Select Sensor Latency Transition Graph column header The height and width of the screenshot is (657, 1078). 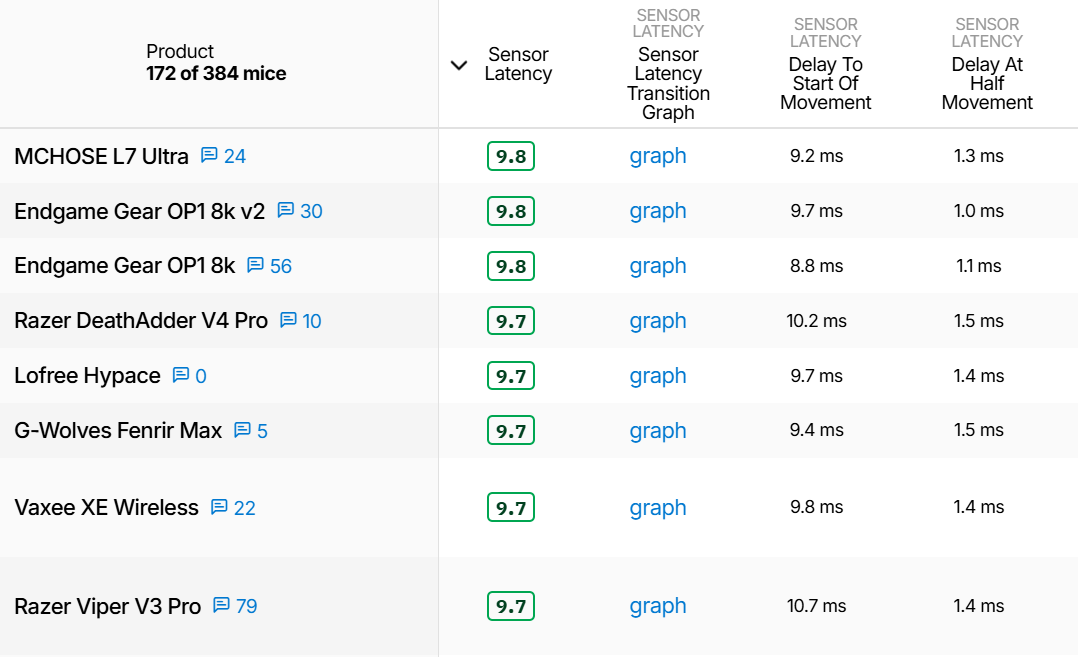click(668, 83)
